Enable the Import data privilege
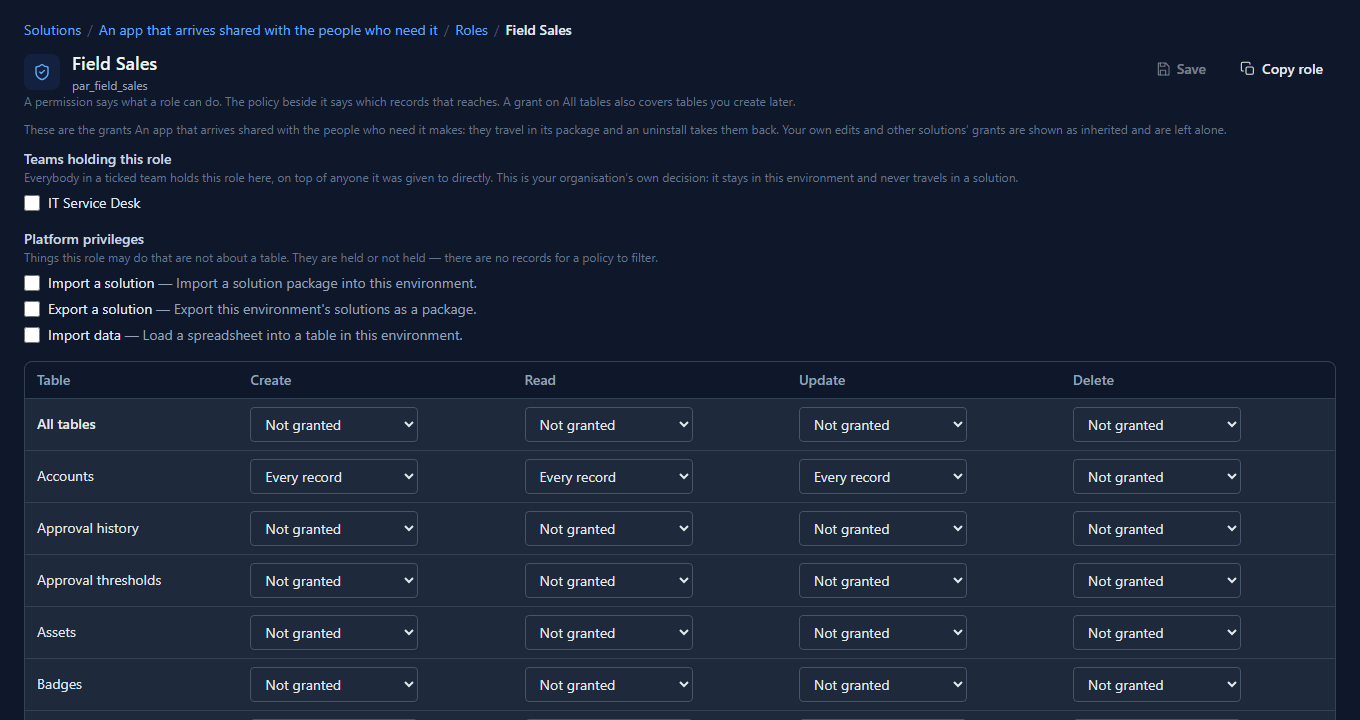This screenshot has width=1360, height=720. (32, 335)
